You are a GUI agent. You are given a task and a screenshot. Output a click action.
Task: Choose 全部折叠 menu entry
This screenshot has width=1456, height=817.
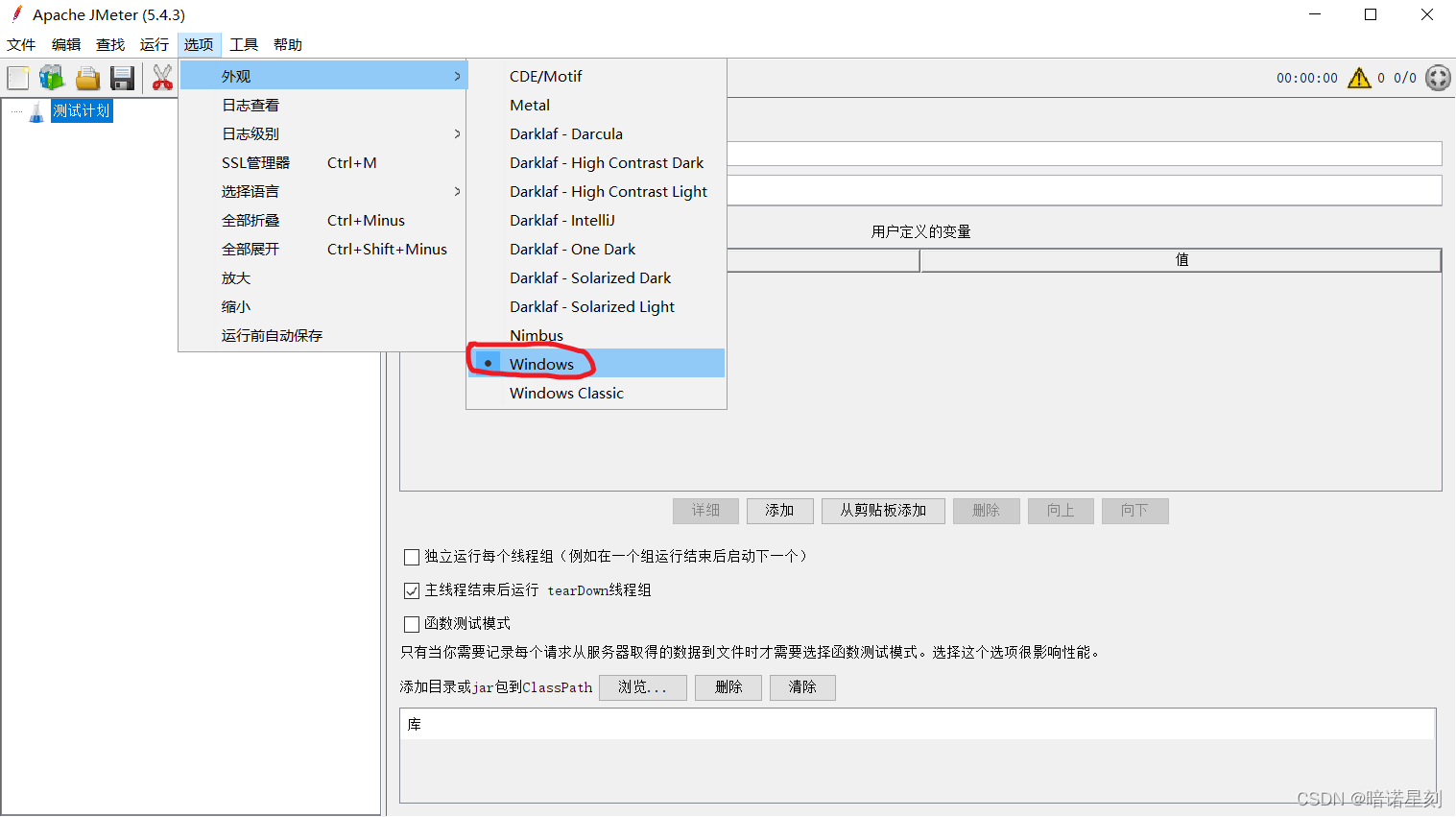323,220
